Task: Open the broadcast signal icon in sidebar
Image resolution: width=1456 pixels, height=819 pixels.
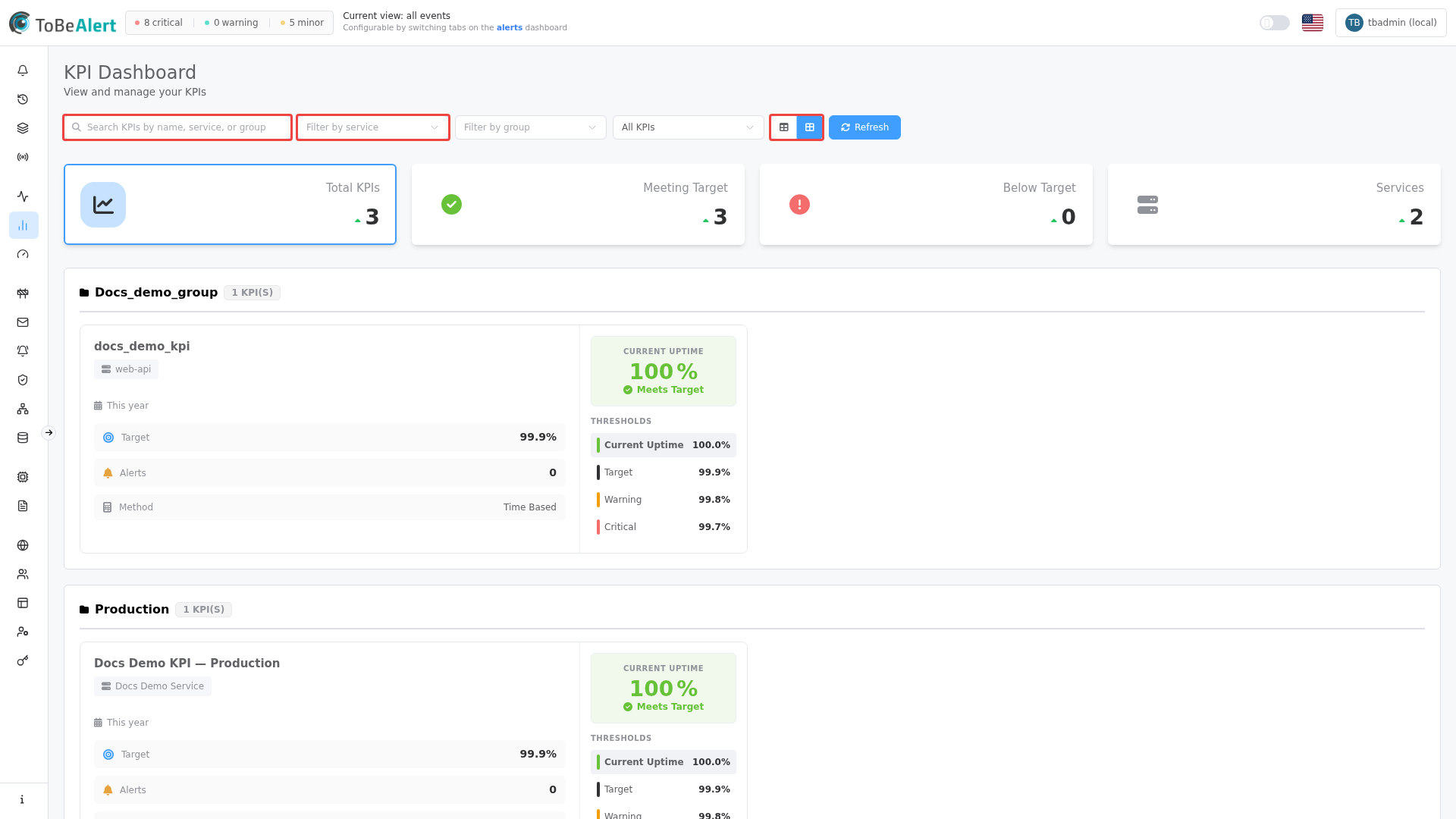Action: click(x=23, y=157)
